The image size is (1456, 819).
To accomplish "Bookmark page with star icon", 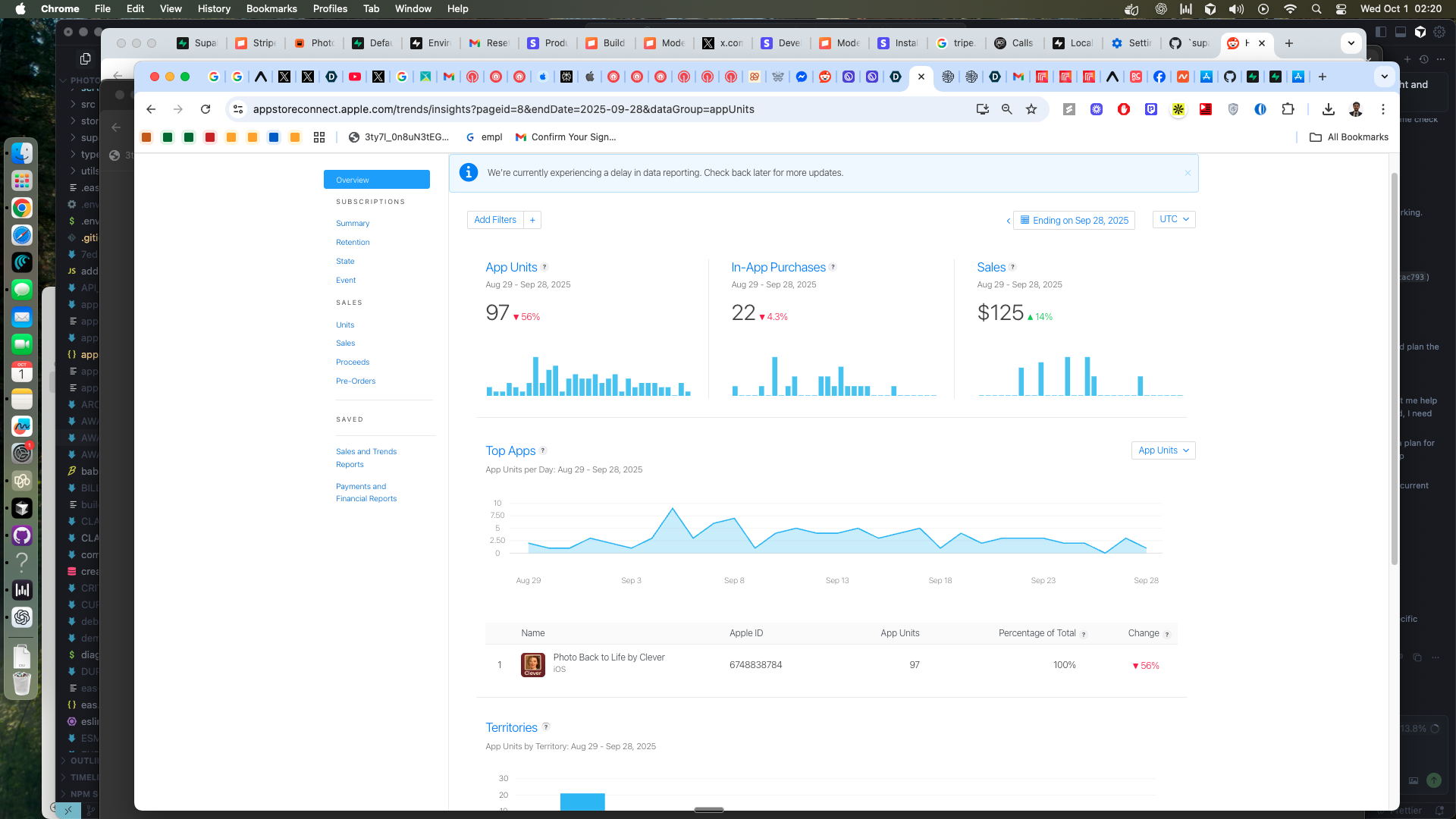I will point(1031,109).
